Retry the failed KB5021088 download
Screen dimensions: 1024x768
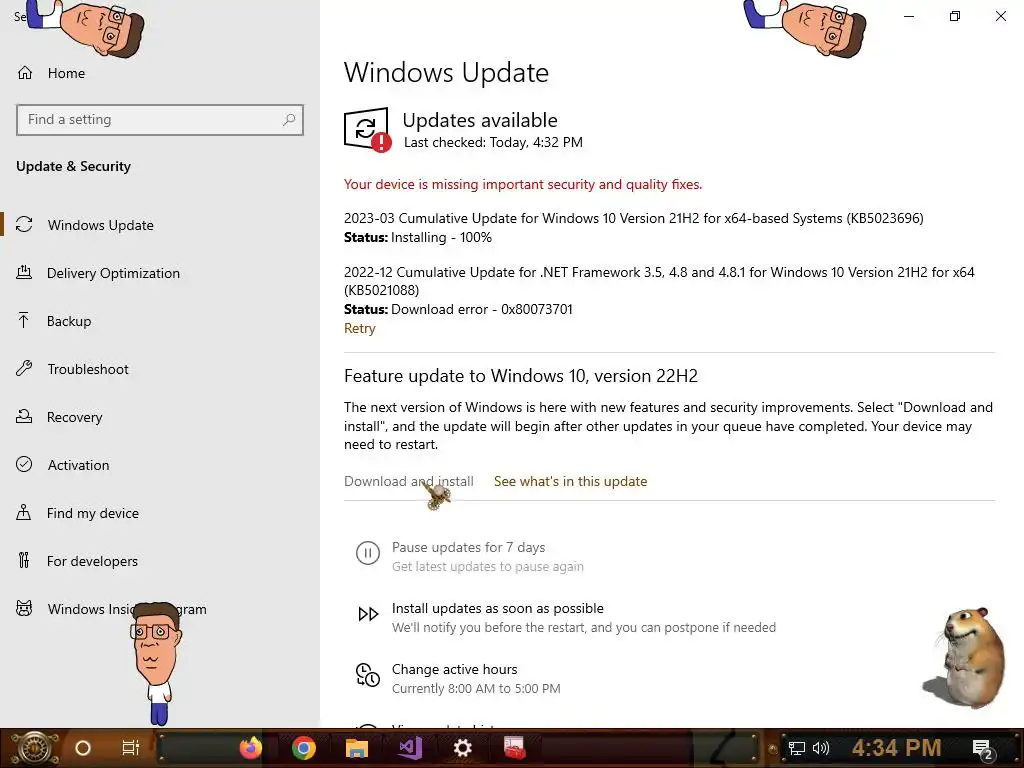pos(360,328)
